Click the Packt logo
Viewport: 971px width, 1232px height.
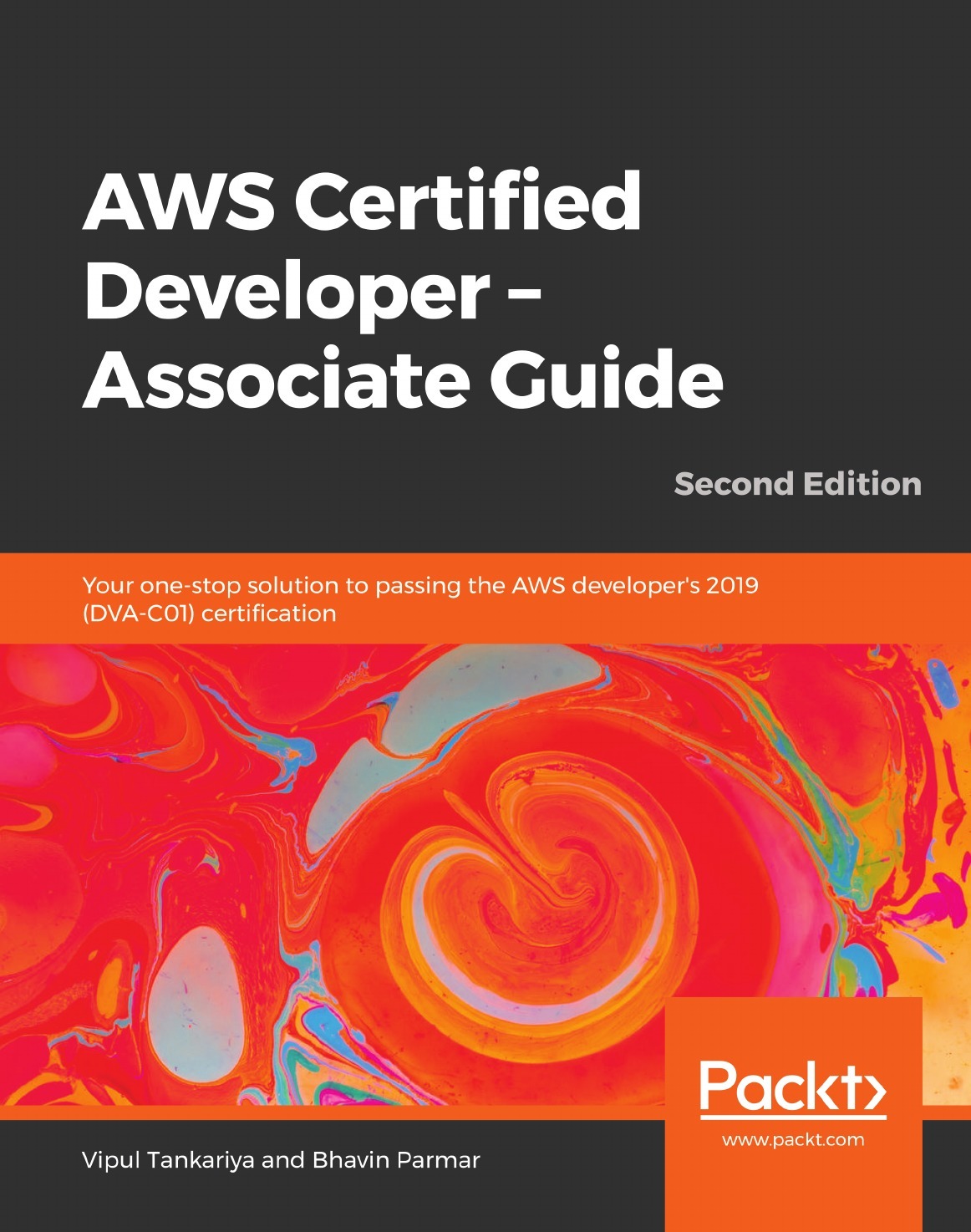791,1089
